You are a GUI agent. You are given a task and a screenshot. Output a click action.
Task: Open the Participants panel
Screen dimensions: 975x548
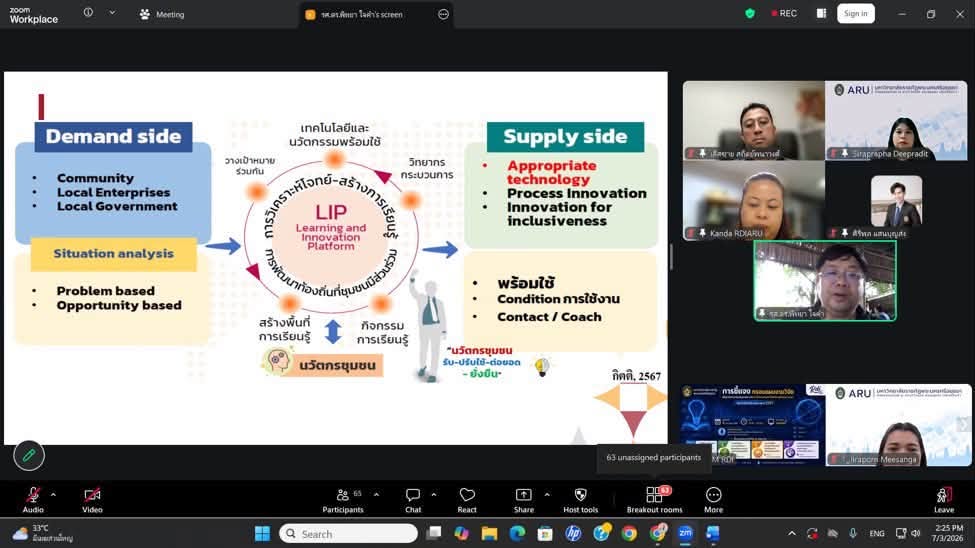click(x=343, y=499)
